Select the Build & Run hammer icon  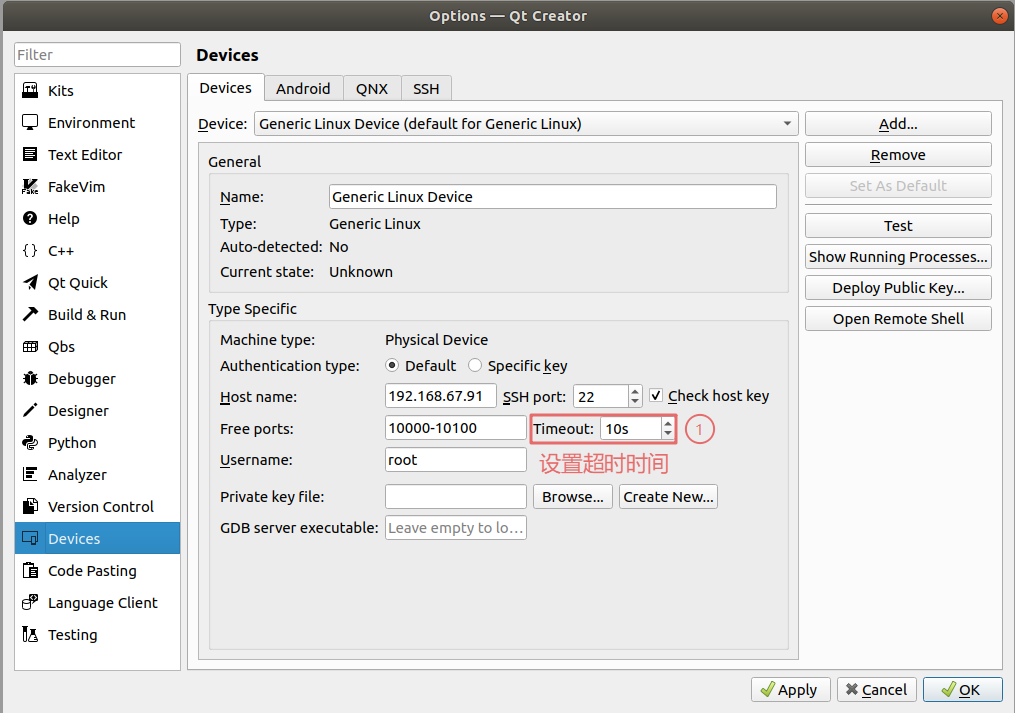click(x=30, y=315)
